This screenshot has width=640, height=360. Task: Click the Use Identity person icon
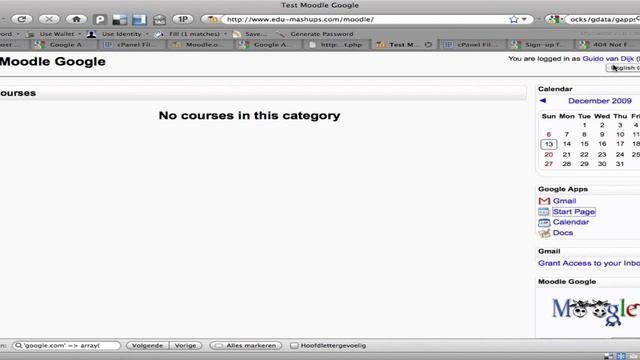pos(91,34)
